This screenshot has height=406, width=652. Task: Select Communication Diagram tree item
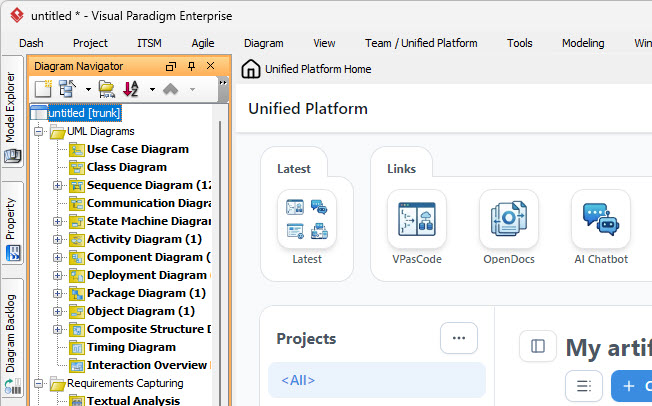coord(149,203)
